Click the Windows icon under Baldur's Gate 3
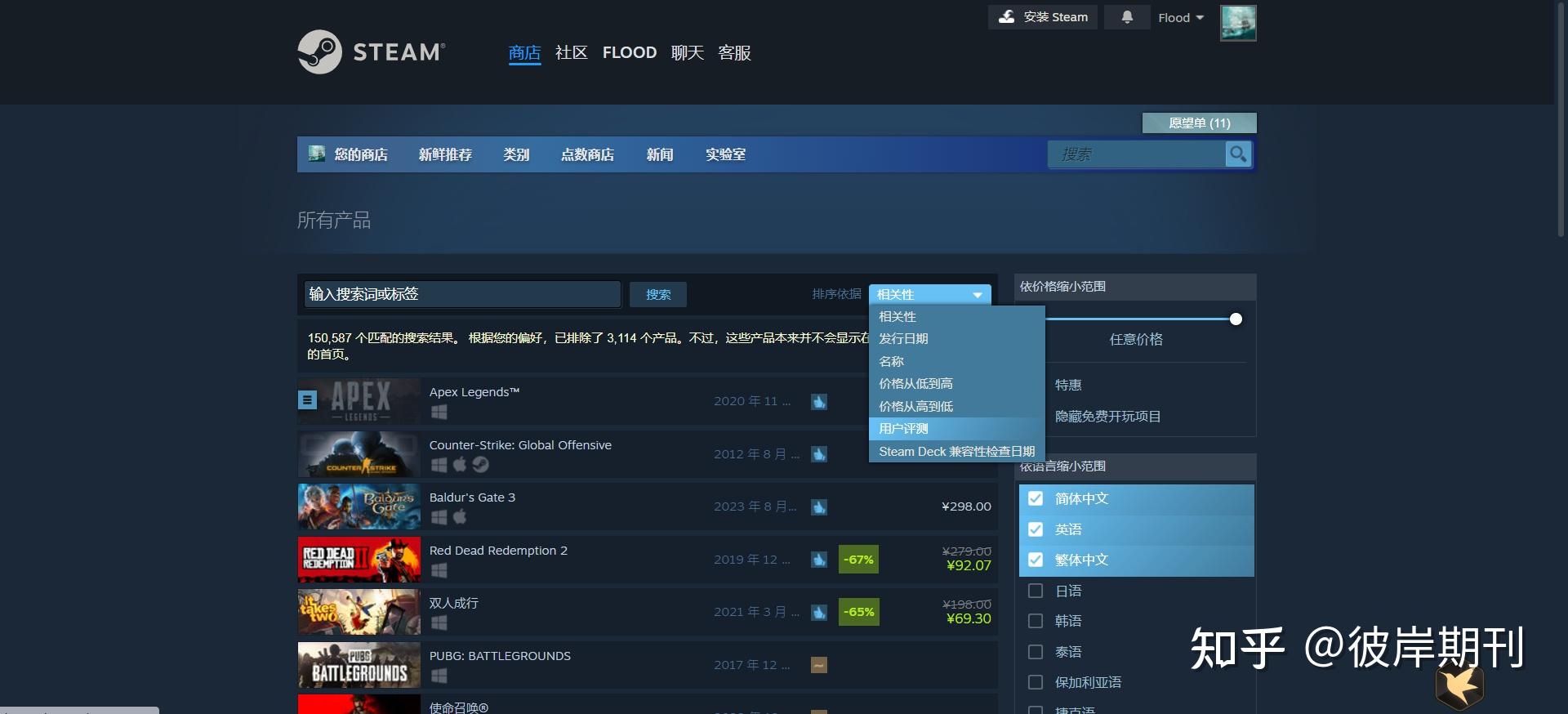The height and width of the screenshot is (714, 1568). click(439, 516)
